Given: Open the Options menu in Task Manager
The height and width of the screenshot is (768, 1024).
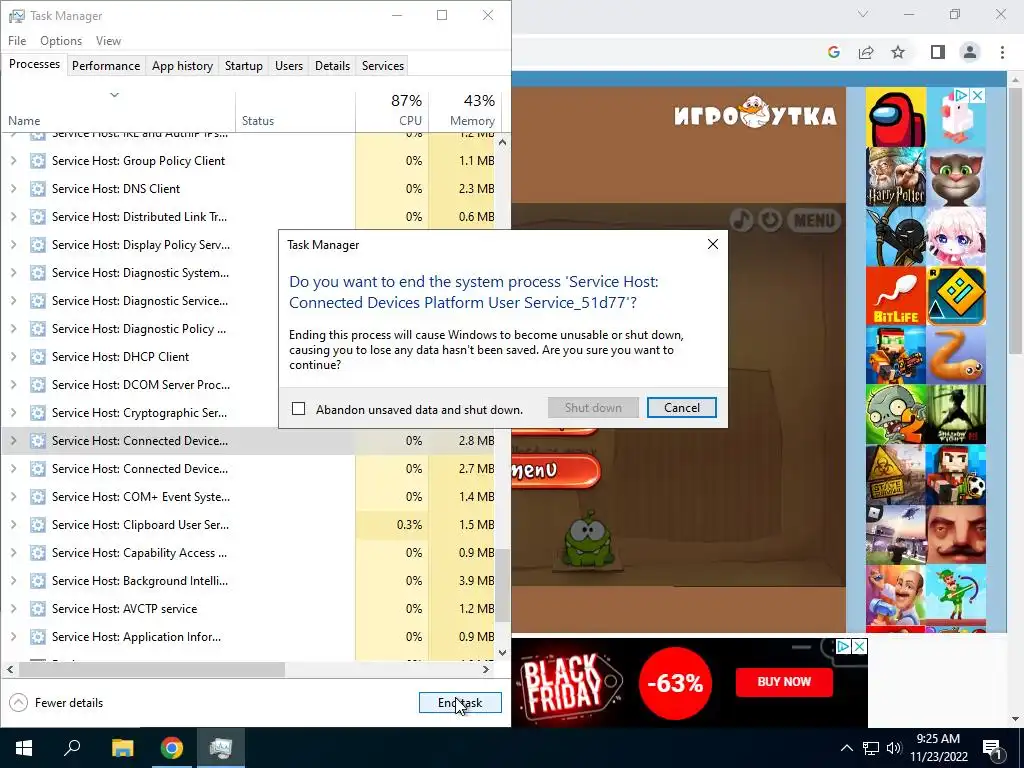Looking at the screenshot, I should coord(61,40).
